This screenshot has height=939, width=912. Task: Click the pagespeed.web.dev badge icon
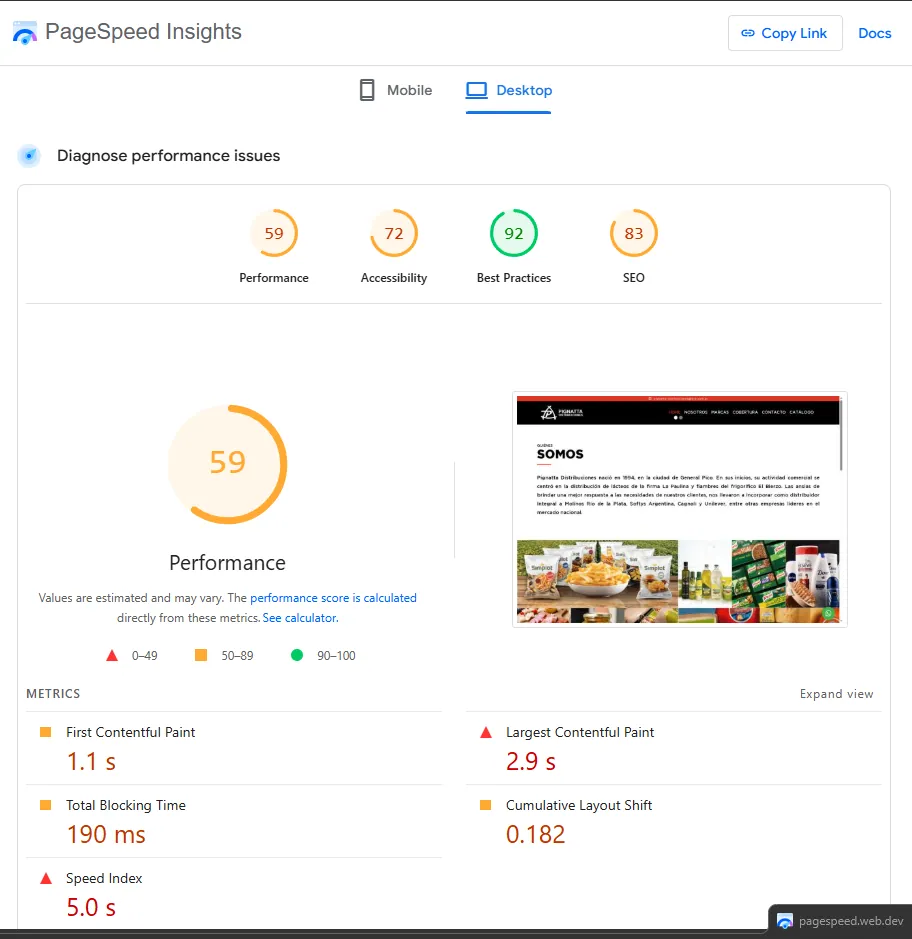(x=784, y=920)
